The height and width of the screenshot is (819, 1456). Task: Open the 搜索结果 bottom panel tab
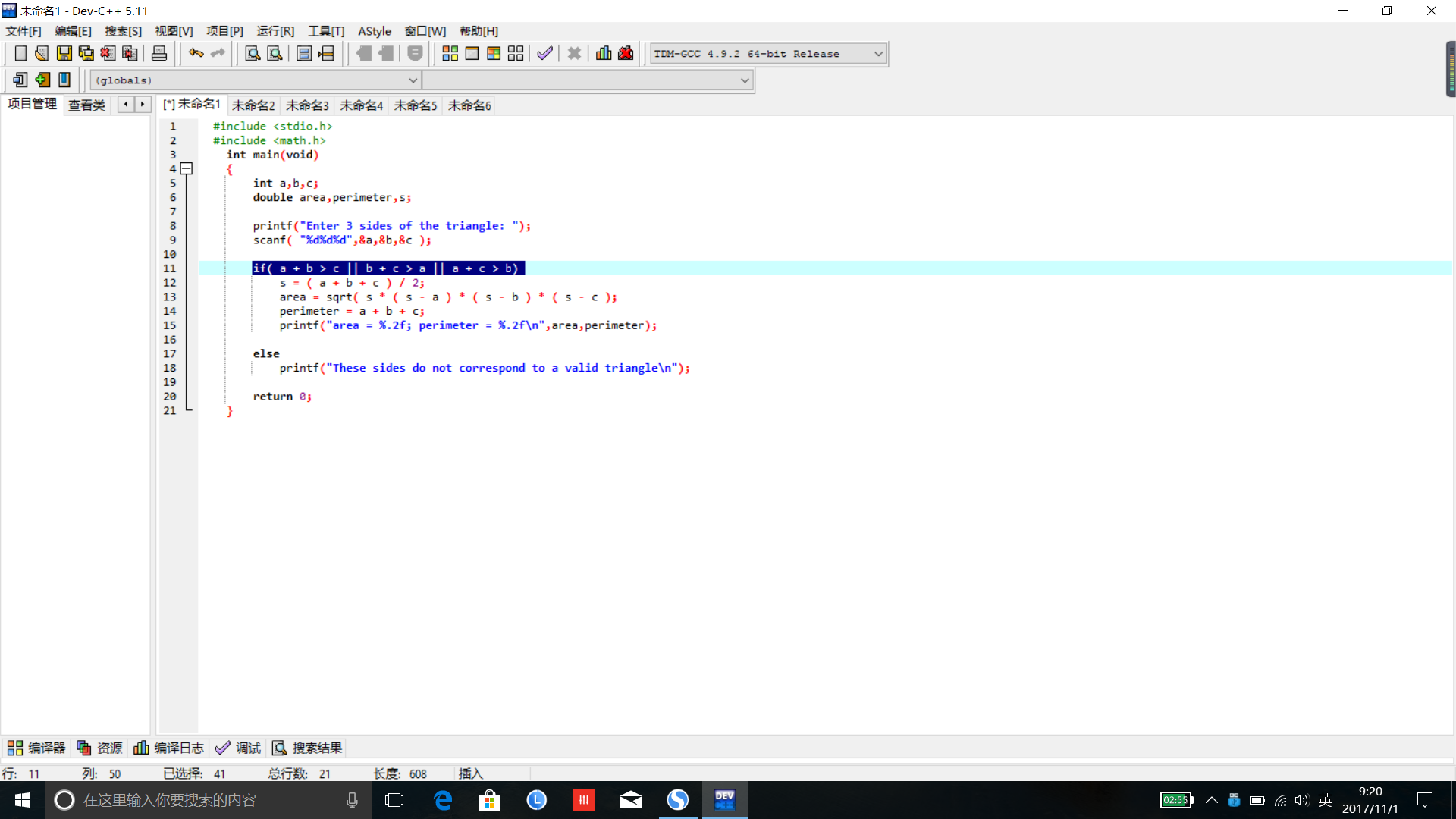[x=307, y=748]
